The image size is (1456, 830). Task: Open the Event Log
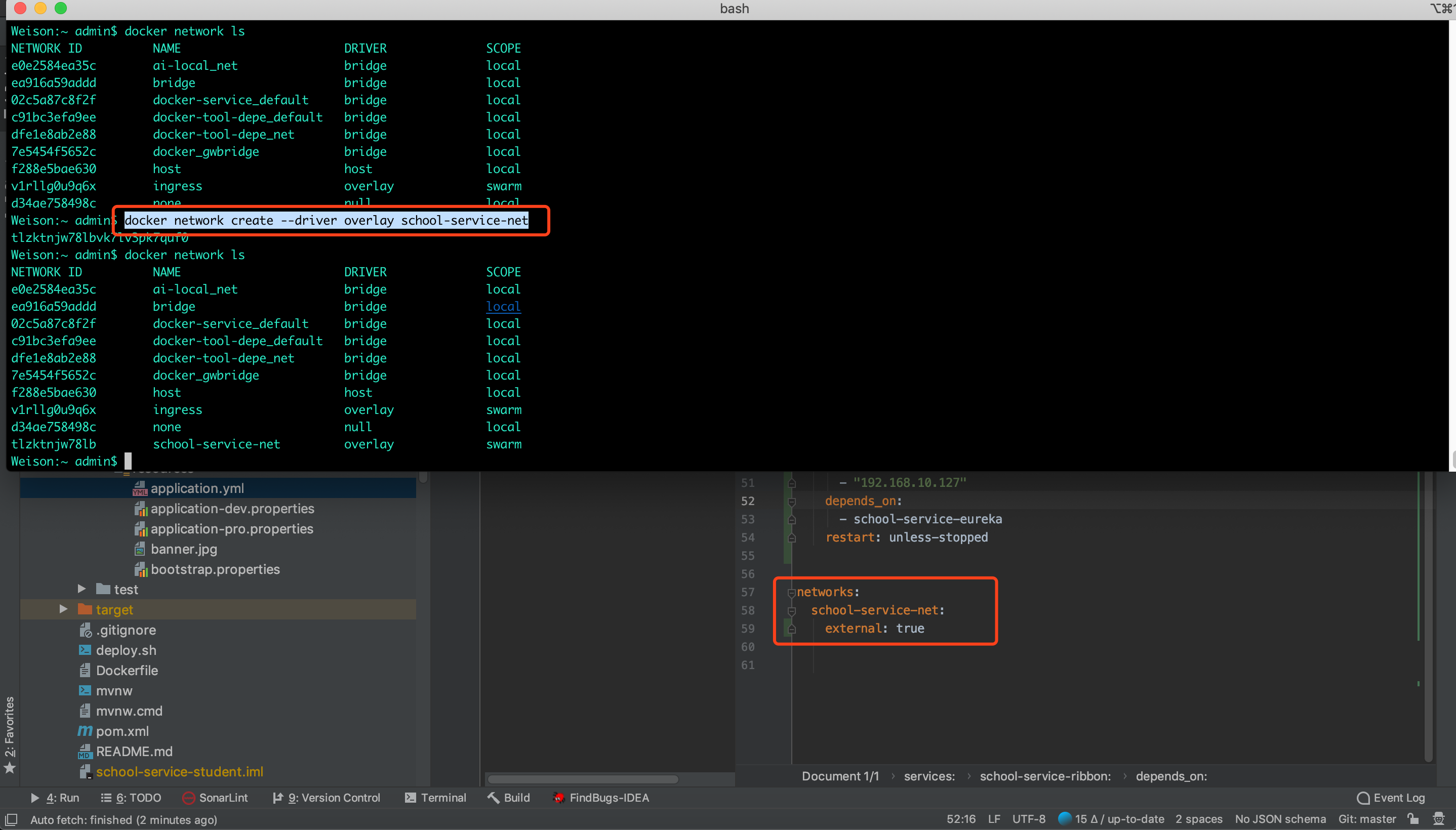(x=1391, y=798)
